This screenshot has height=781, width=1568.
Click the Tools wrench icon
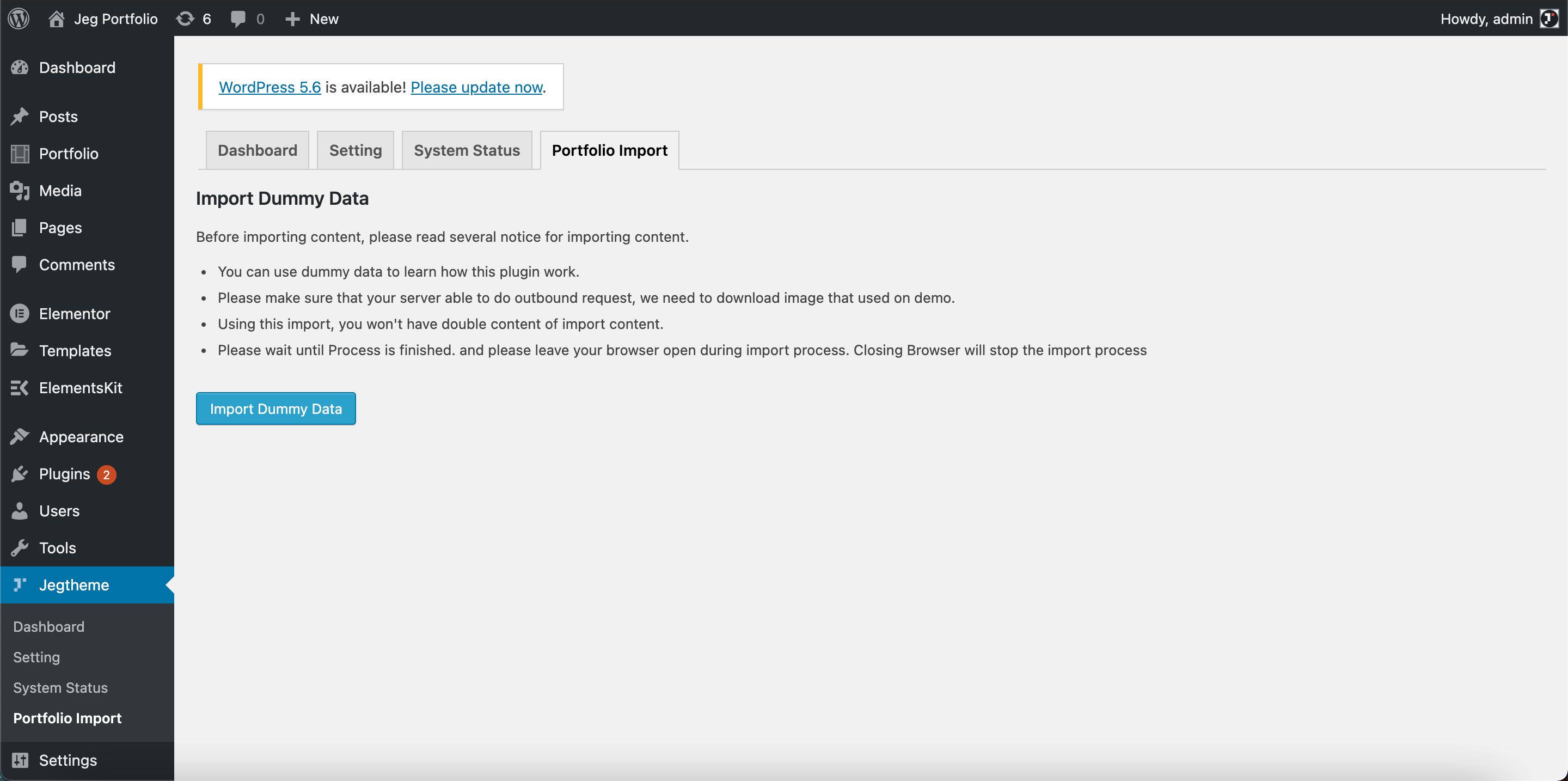(20, 547)
